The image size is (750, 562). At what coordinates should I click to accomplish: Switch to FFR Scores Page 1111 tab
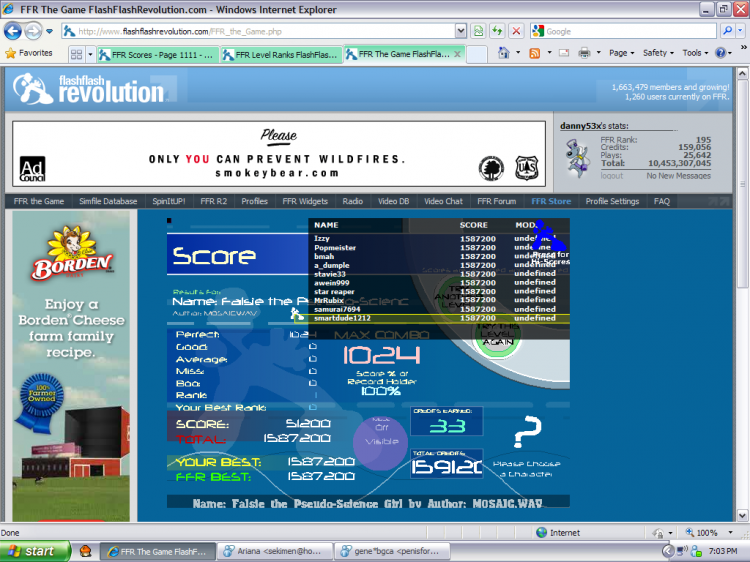158,55
